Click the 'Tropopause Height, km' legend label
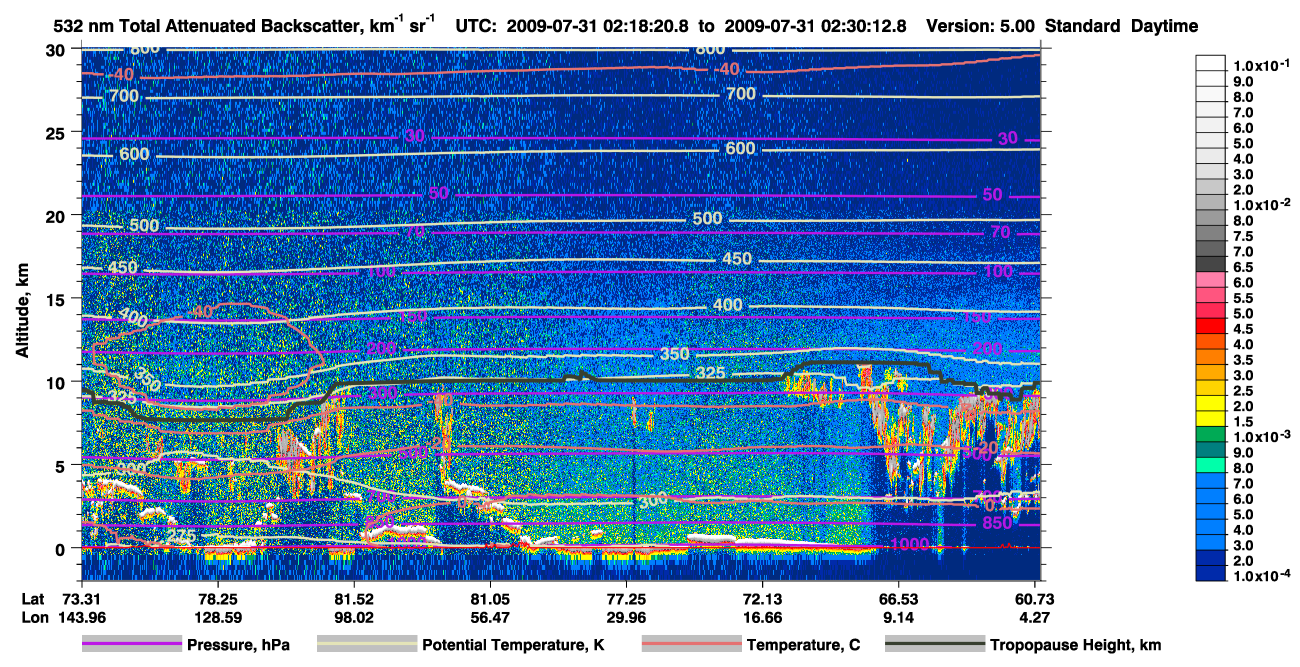 coord(1075,645)
